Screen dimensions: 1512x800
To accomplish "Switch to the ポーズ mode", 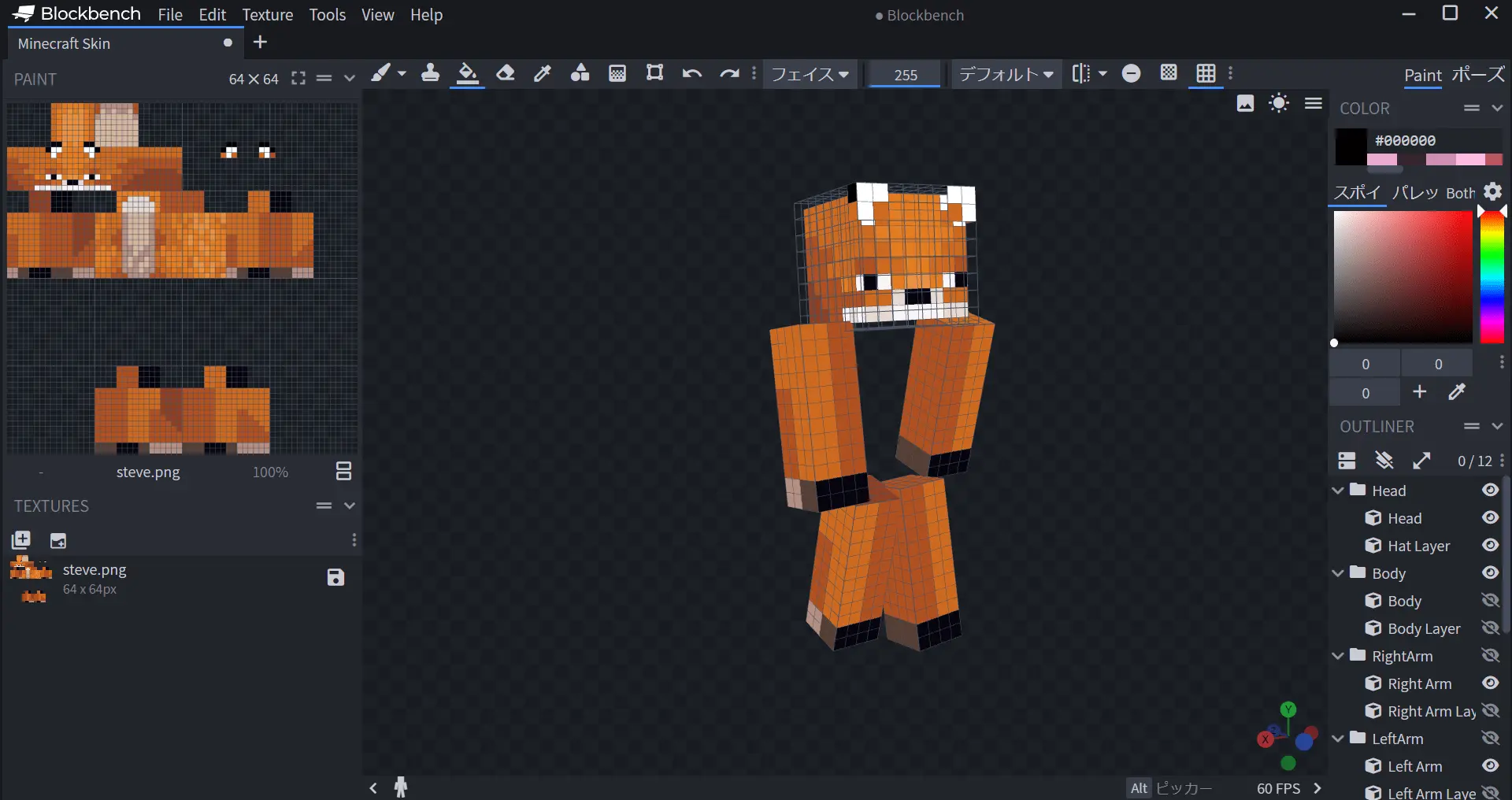I will 1477,75.
